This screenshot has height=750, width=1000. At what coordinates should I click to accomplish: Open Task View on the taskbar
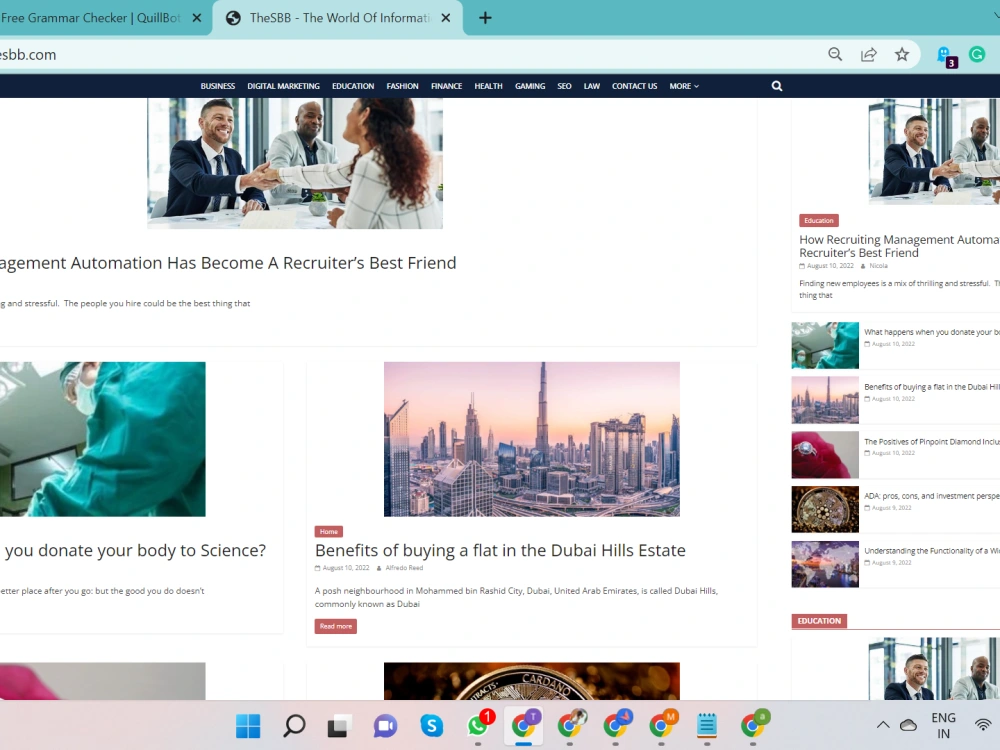pos(339,726)
